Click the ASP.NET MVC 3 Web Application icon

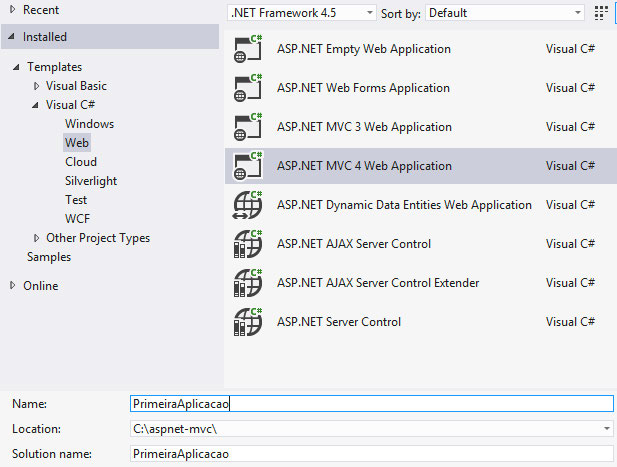pyautogui.click(x=248, y=127)
